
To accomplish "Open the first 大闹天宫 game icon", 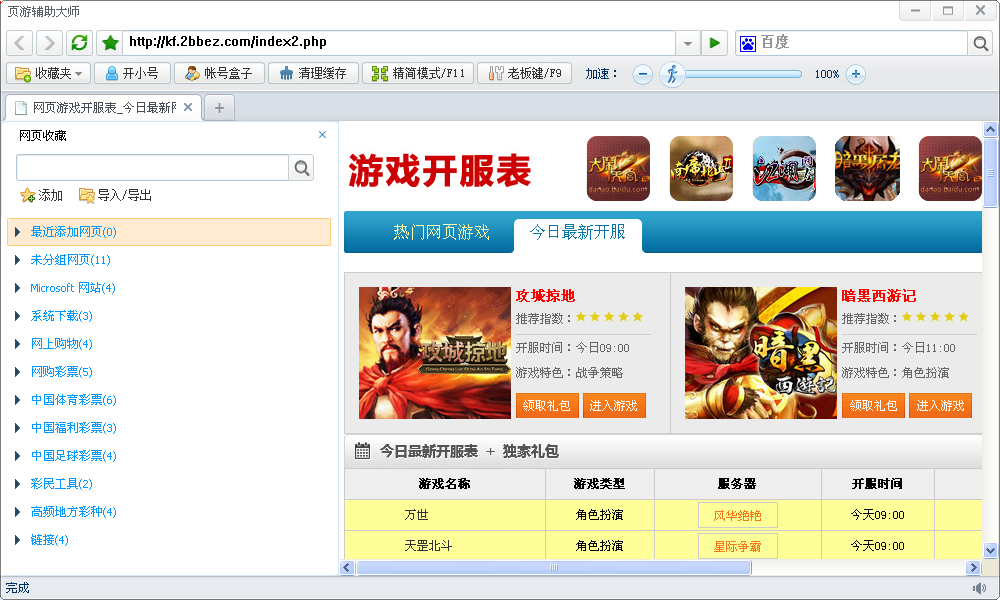I will point(618,168).
